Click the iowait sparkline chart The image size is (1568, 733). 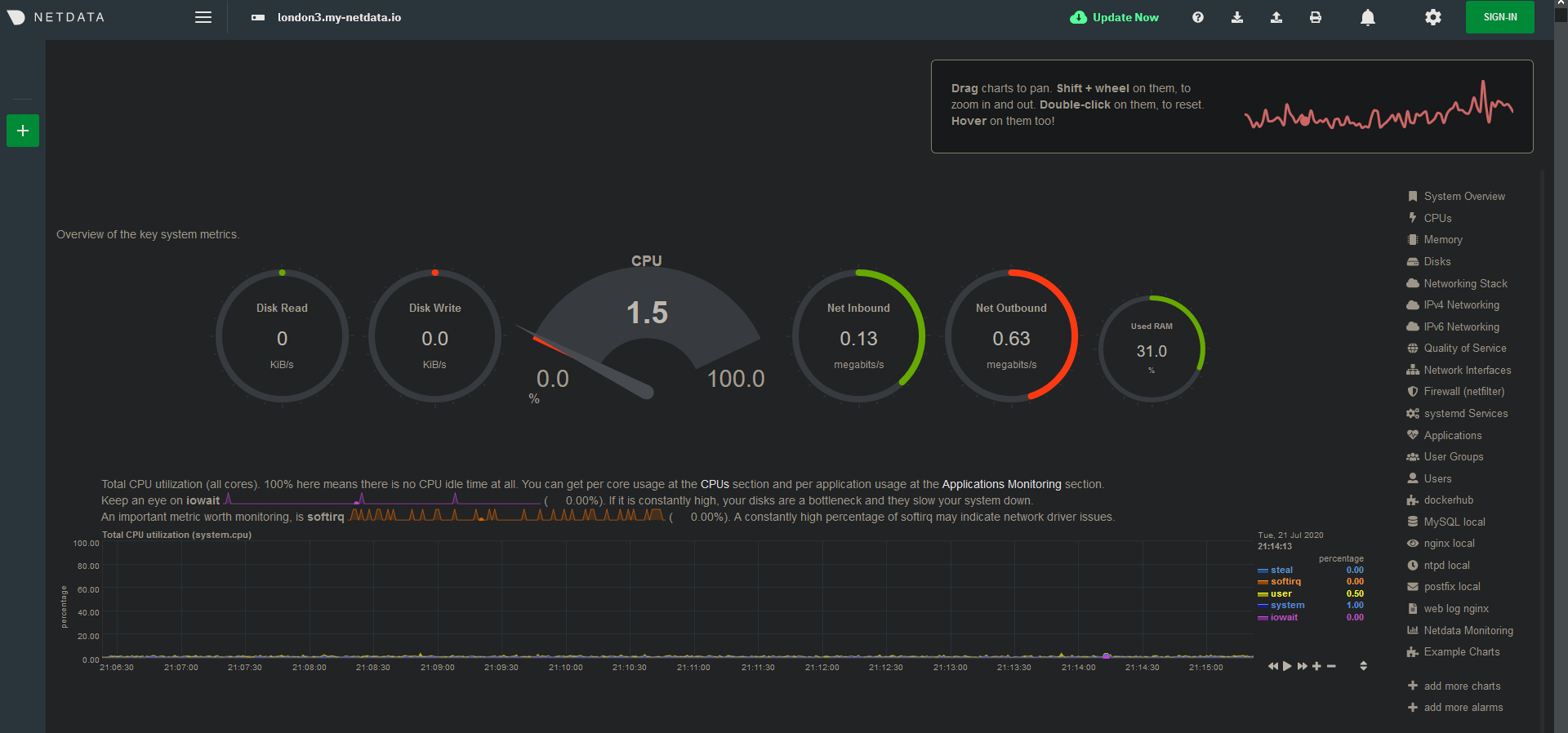pyautogui.click(x=382, y=500)
